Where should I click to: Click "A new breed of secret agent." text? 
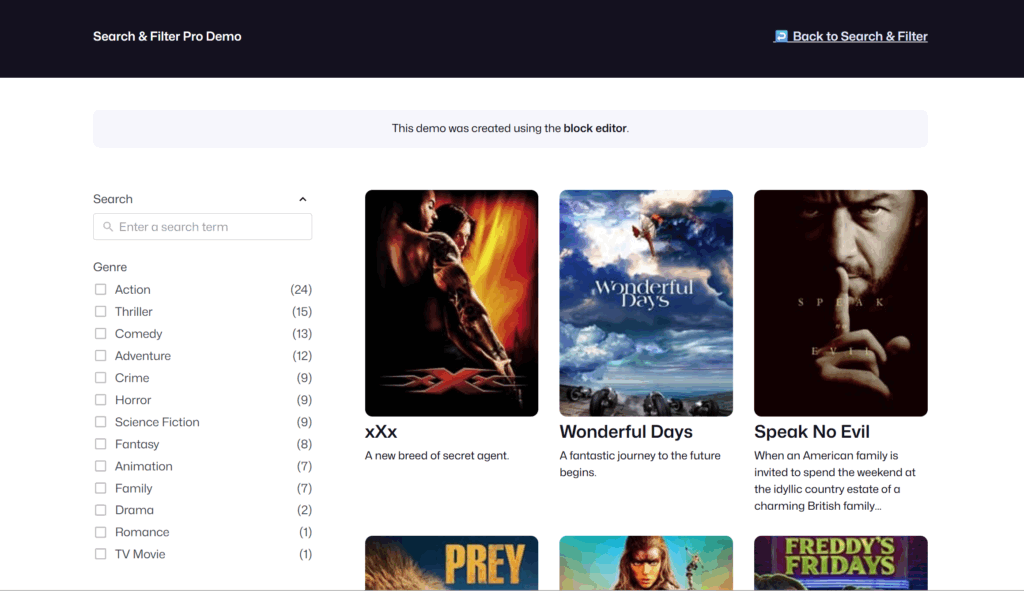437,456
